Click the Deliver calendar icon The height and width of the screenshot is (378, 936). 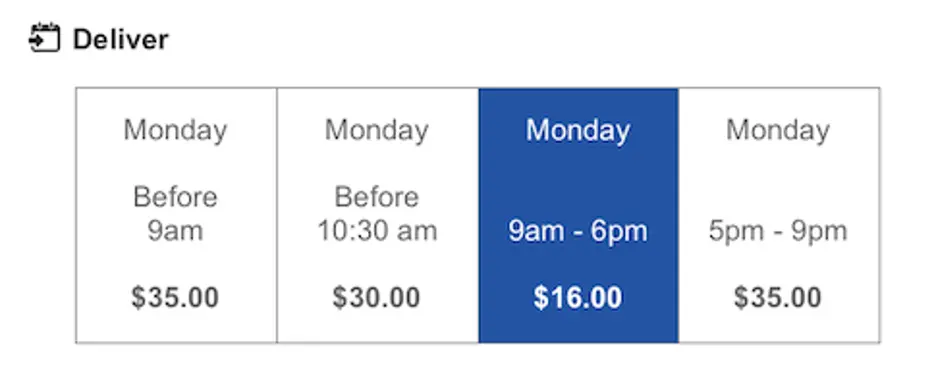pyautogui.click(x=44, y=38)
